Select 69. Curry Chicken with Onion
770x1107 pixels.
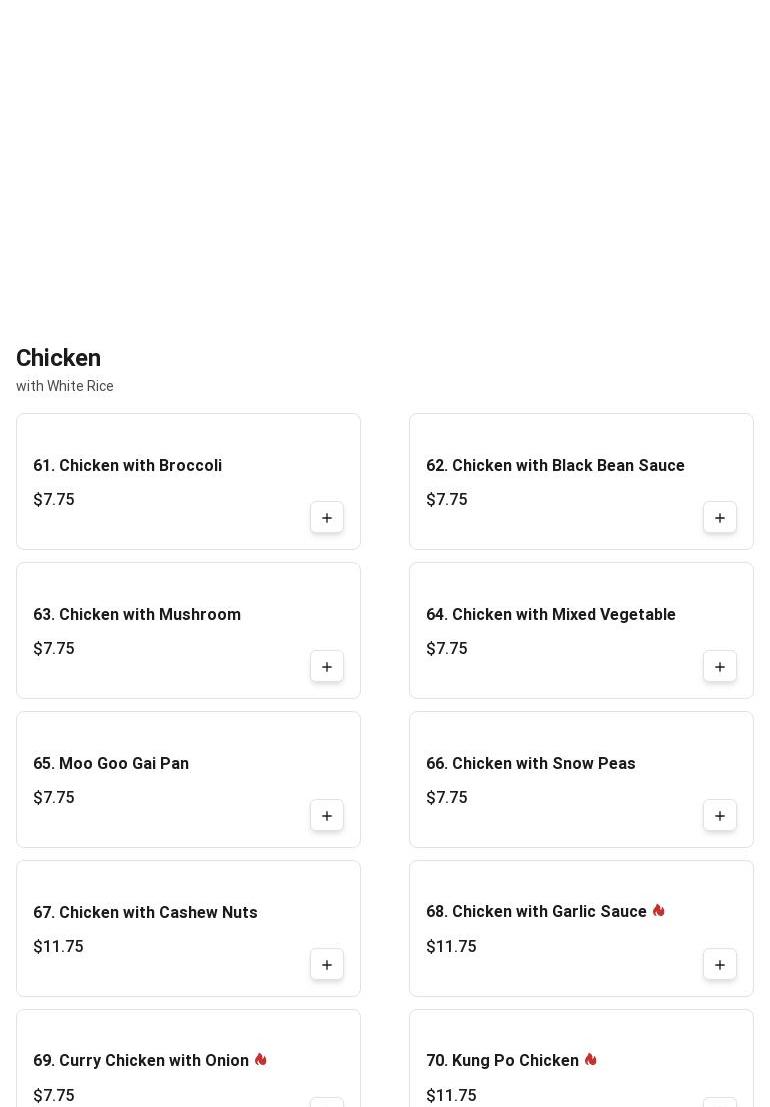coord(141,1061)
